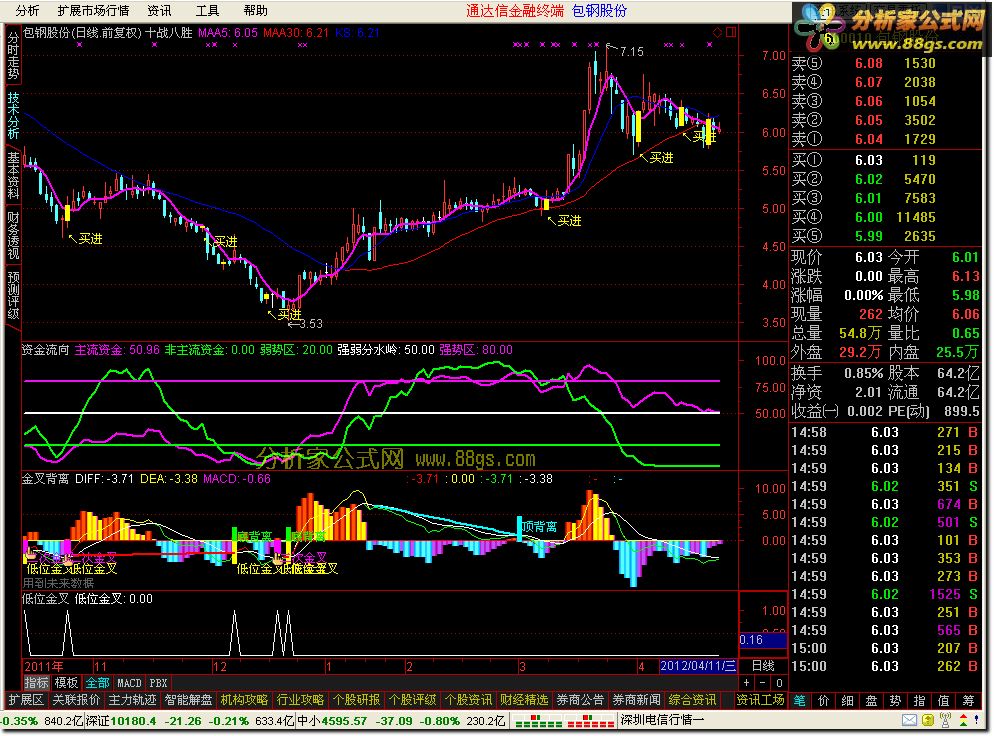The height and width of the screenshot is (736, 994).
Task: Open the 资讯工场 tab
Action: pyautogui.click(x=760, y=700)
